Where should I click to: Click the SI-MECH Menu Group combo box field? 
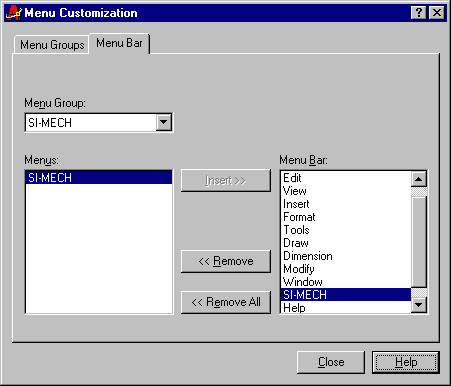[x=99, y=123]
